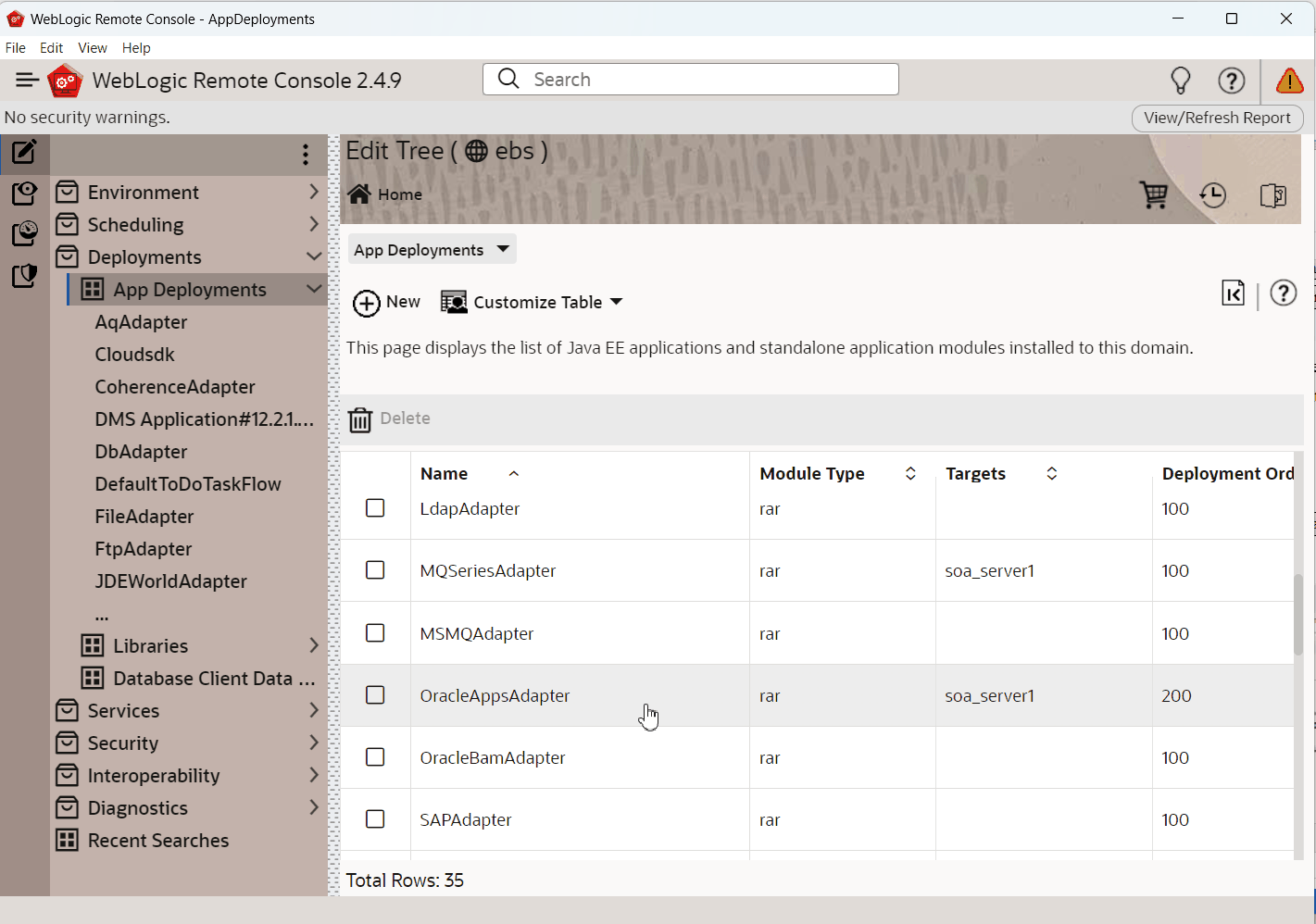The image size is (1316, 924).
Task: Click the Diagnostics folder icon
Action: 67,807
